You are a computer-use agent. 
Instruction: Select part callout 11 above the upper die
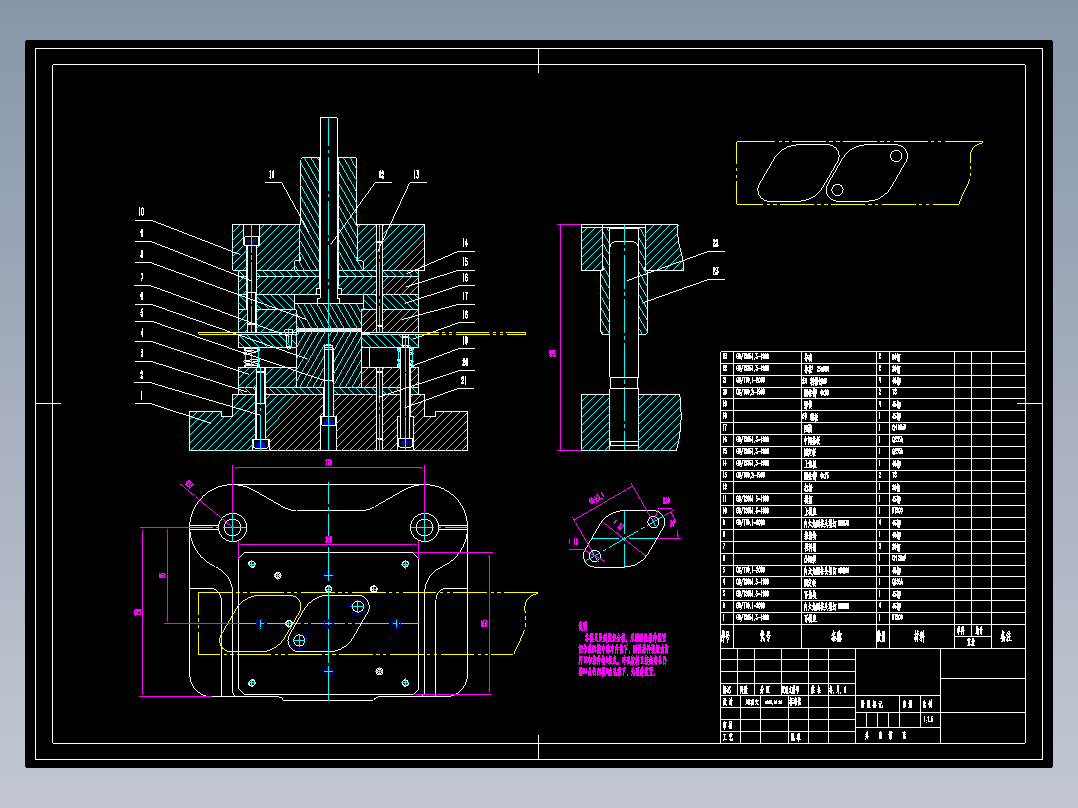(272, 175)
